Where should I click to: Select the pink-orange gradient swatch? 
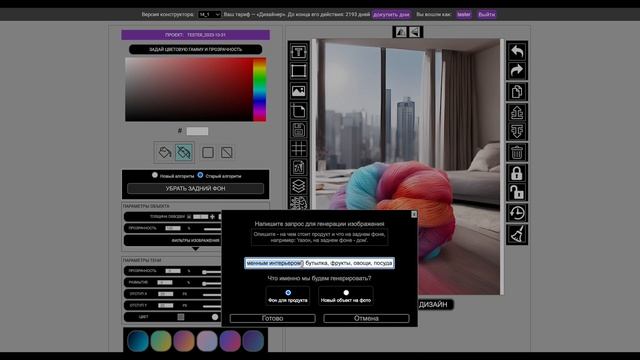(x=184, y=341)
